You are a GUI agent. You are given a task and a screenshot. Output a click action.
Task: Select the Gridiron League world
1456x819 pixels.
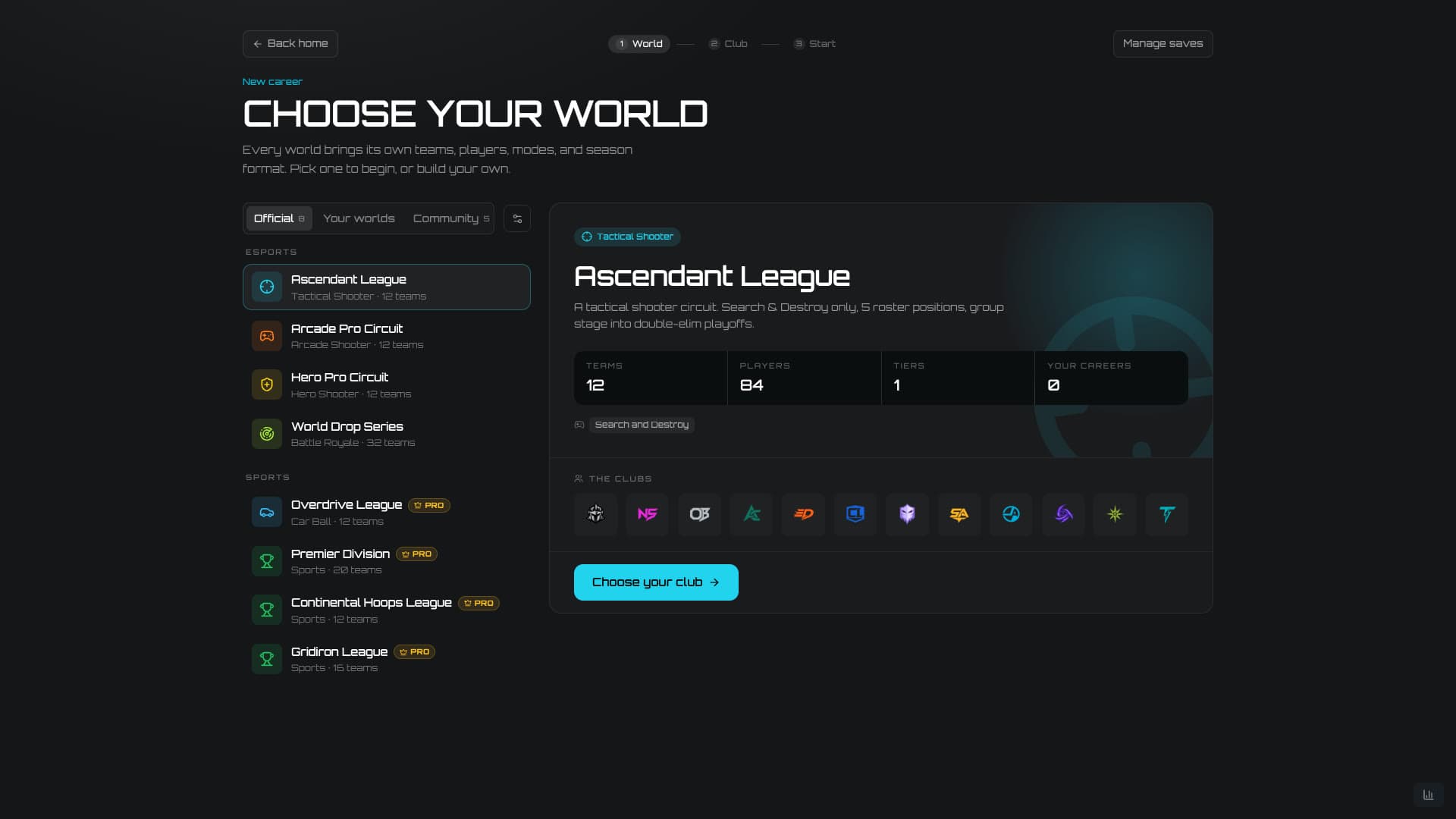387,659
